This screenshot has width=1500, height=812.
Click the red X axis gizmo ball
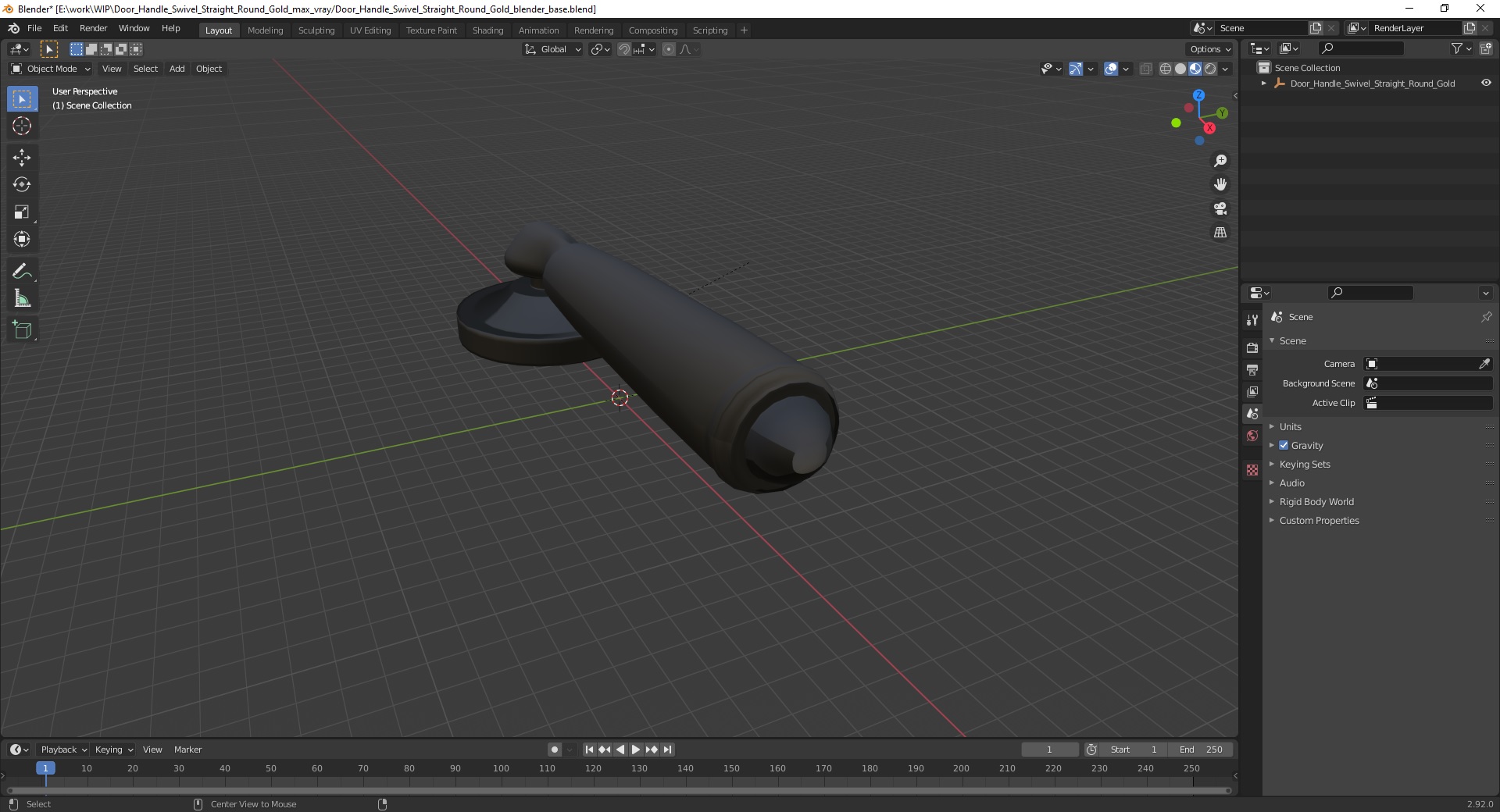point(1209,128)
